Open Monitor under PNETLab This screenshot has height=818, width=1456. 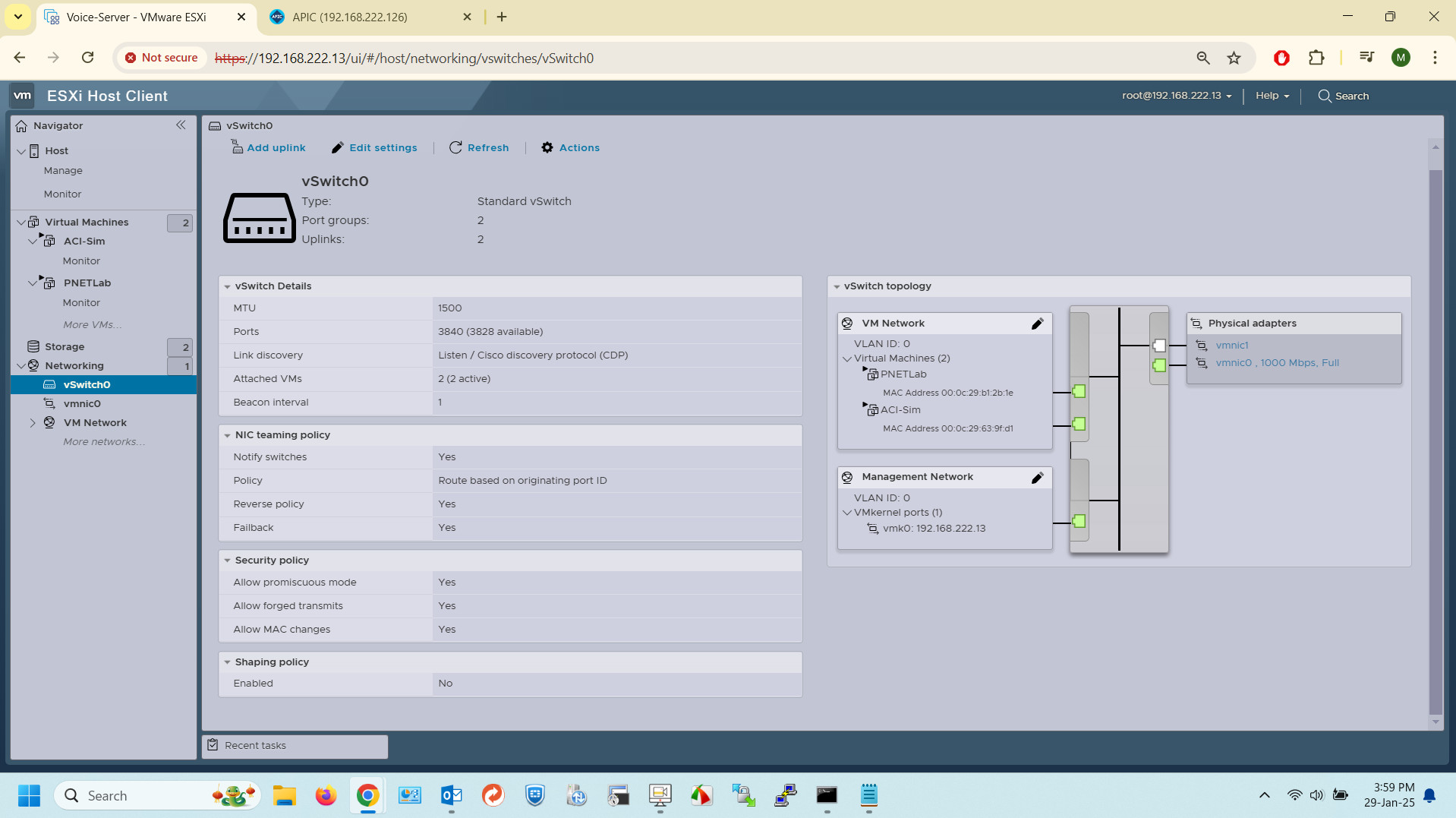click(x=81, y=303)
